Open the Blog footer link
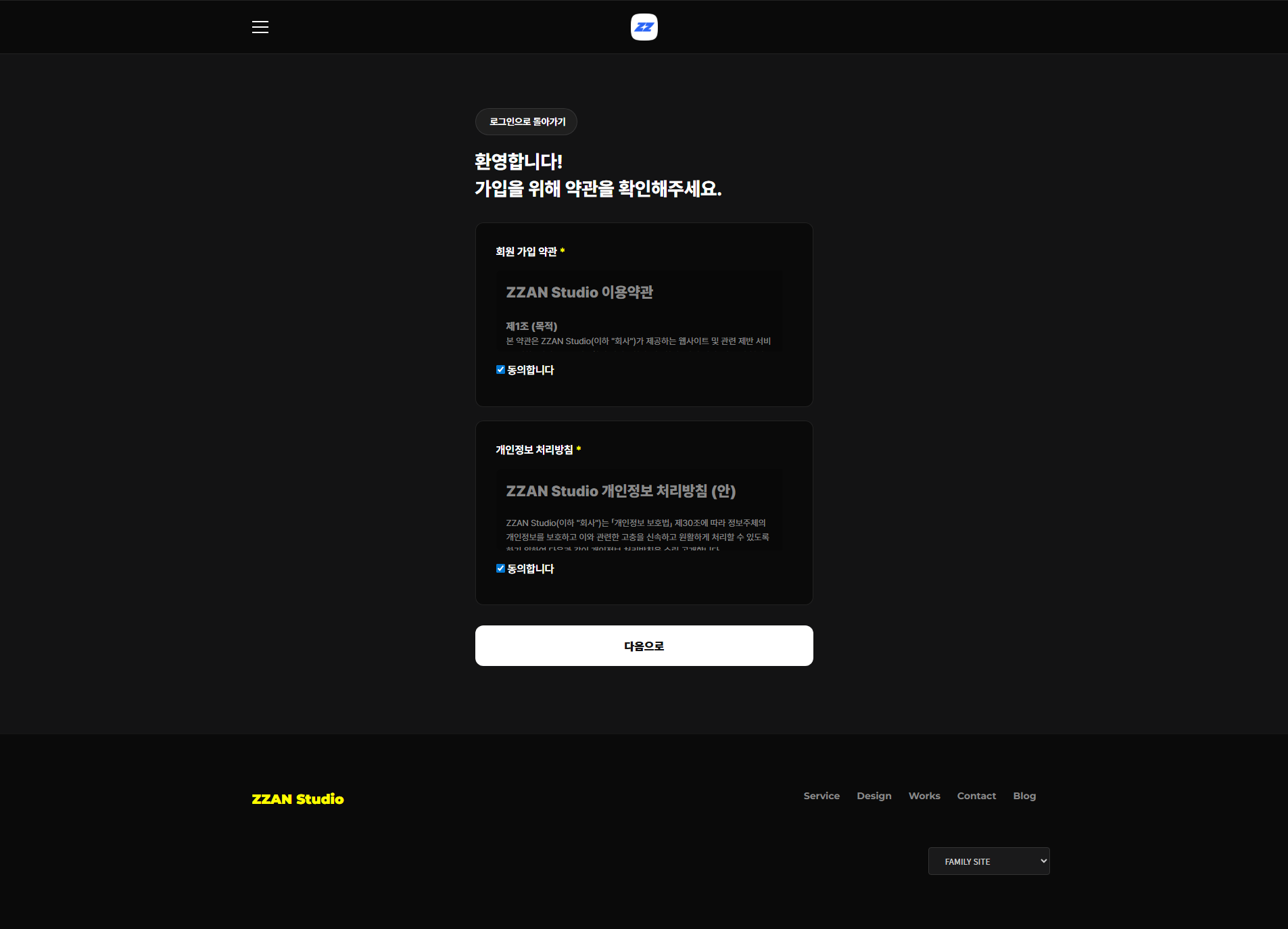Viewport: 1288px width, 929px height. (1024, 796)
